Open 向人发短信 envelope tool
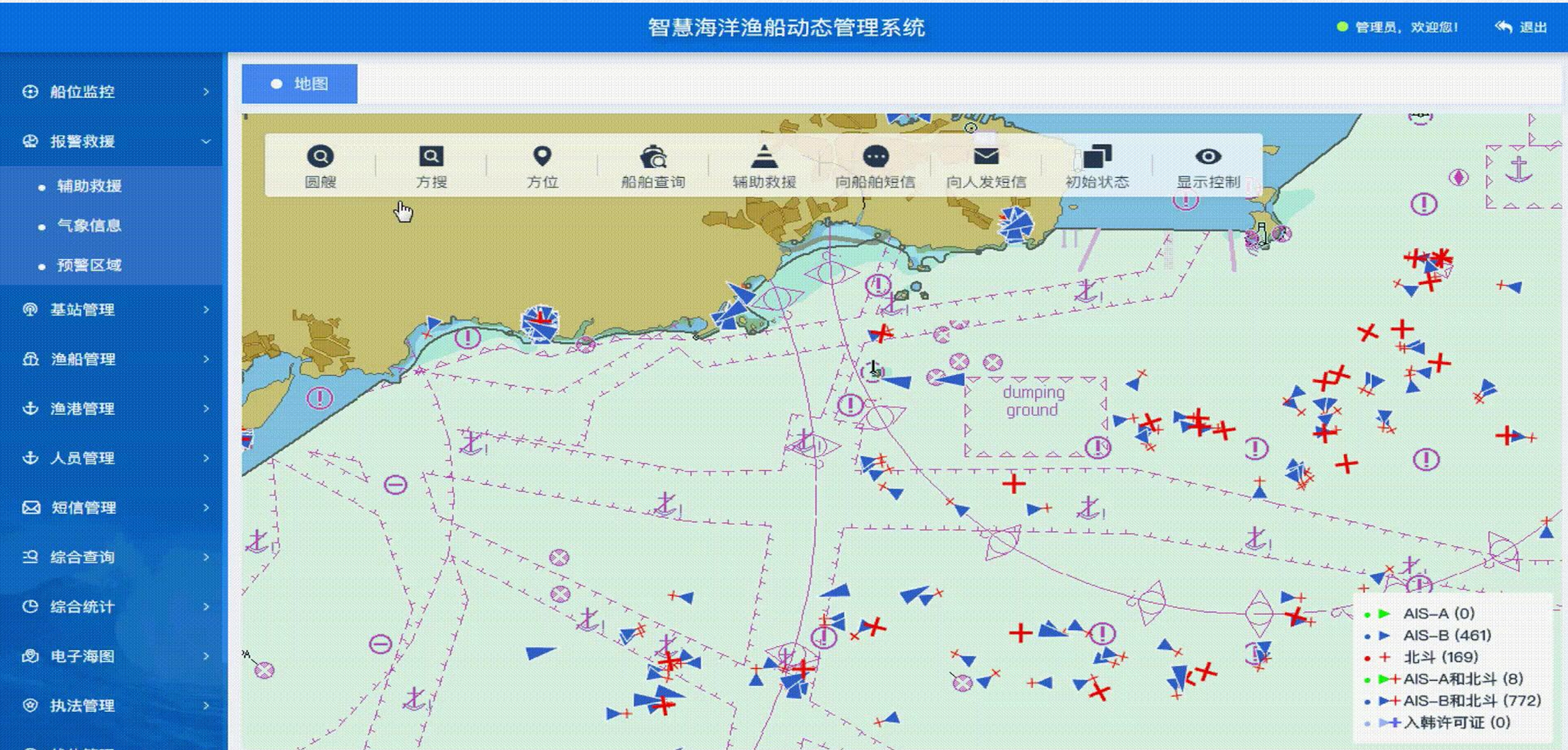The width and height of the screenshot is (1568, 750). pos(986,166)
